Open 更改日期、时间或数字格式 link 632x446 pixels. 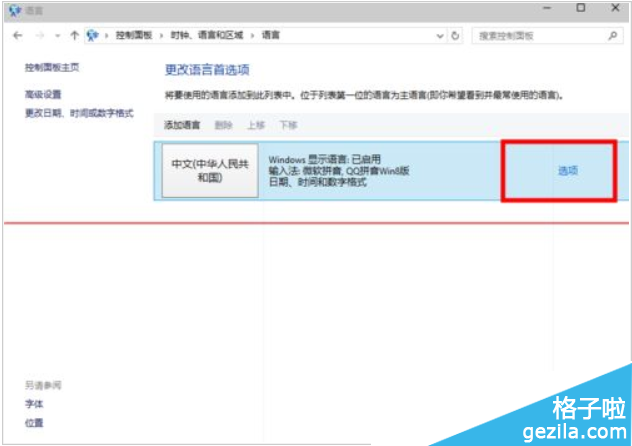coord(79,113)
